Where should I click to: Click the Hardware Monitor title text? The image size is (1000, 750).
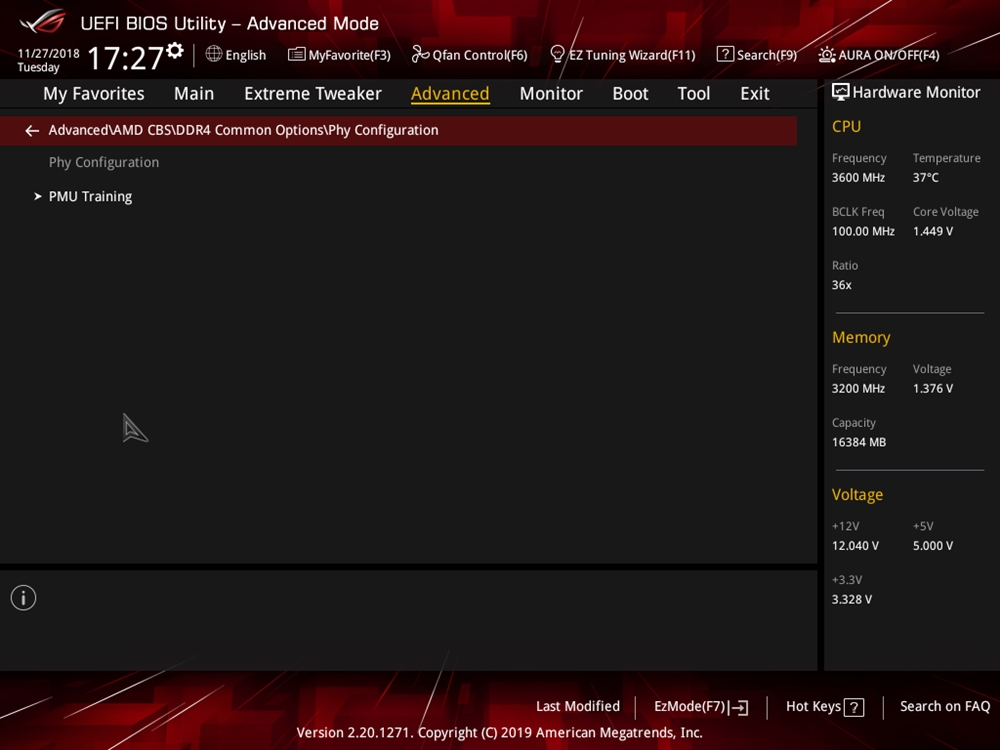pyautogui.click(x=916, y=92)
